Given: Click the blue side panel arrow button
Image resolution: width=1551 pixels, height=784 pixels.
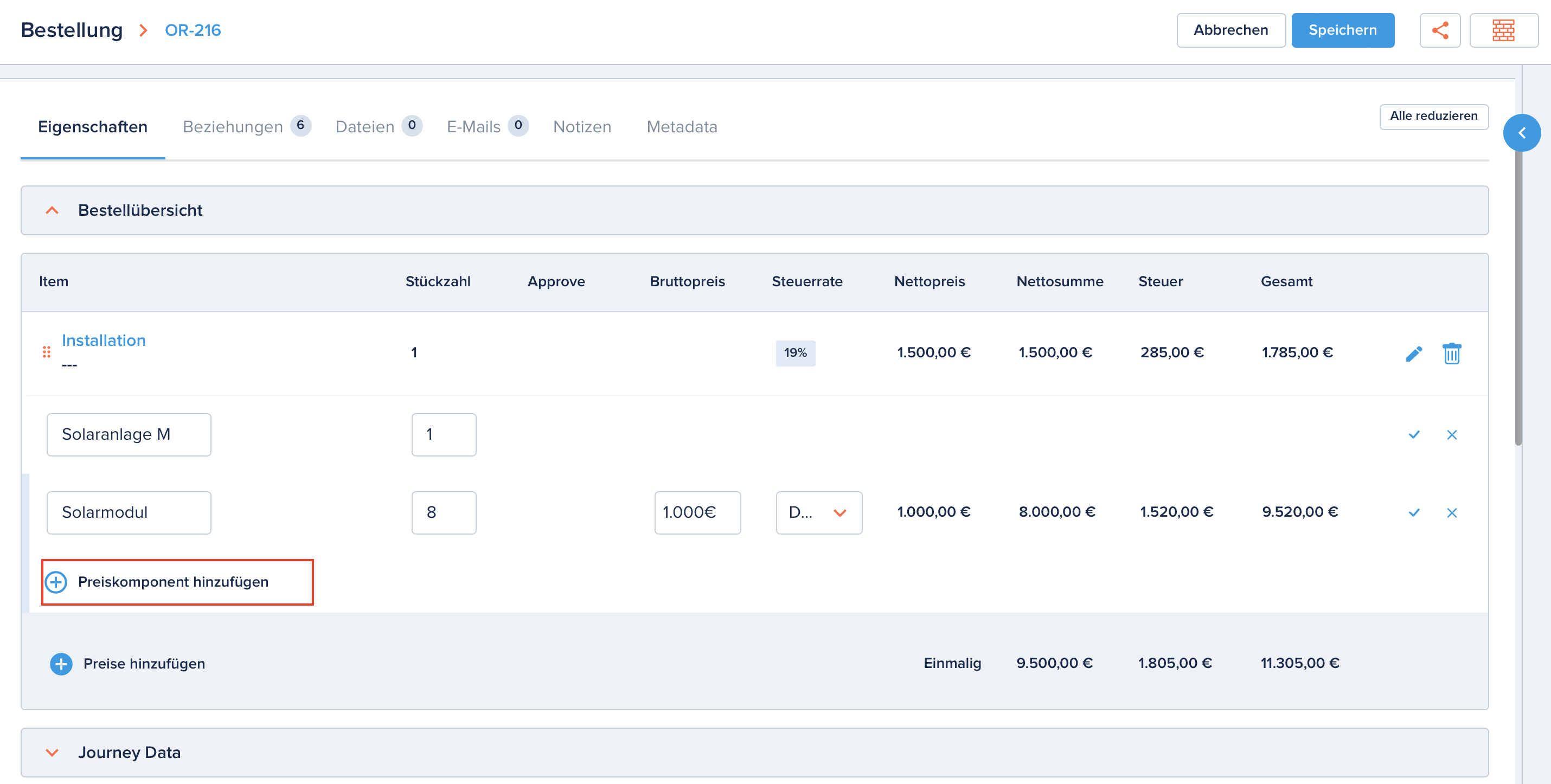Looking at the screenshot, I should 1522,133.
